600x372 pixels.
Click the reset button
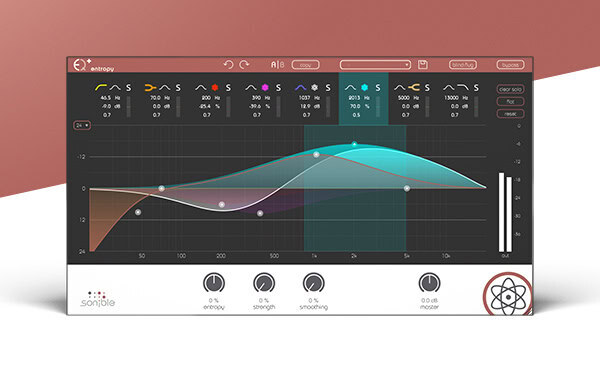pyautogui.click(x=510, y=114)
